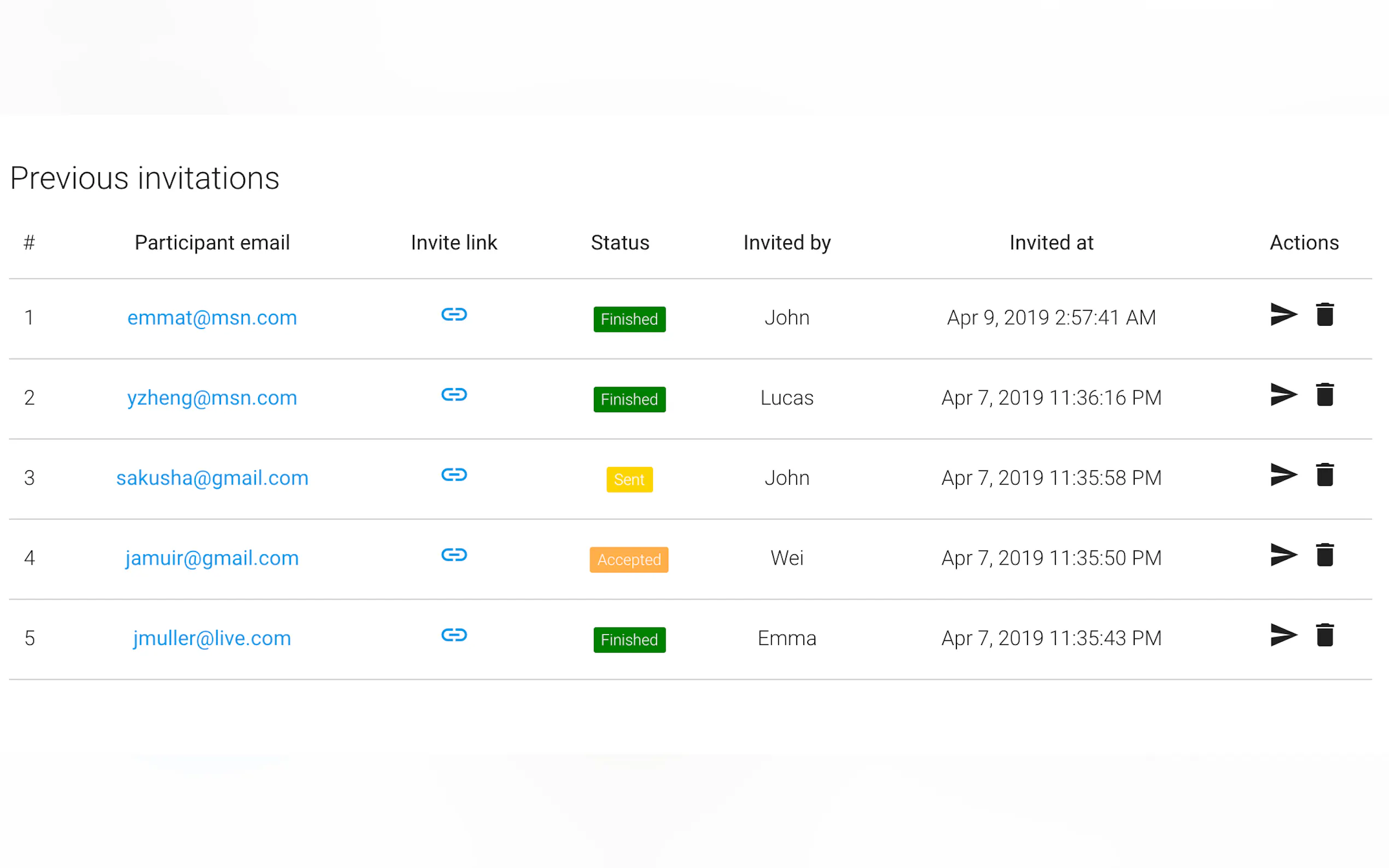Click the orange Accepted status badge

629,559
